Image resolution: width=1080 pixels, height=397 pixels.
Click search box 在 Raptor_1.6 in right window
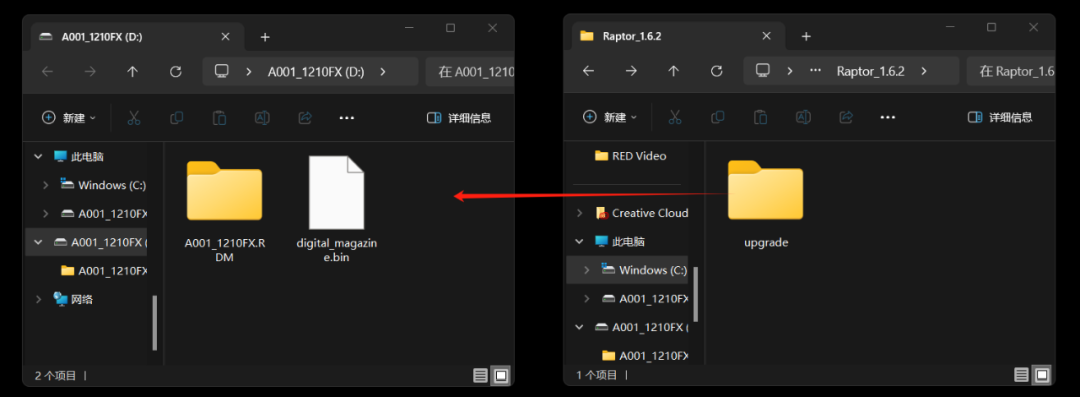click(x=1011, y=71)
